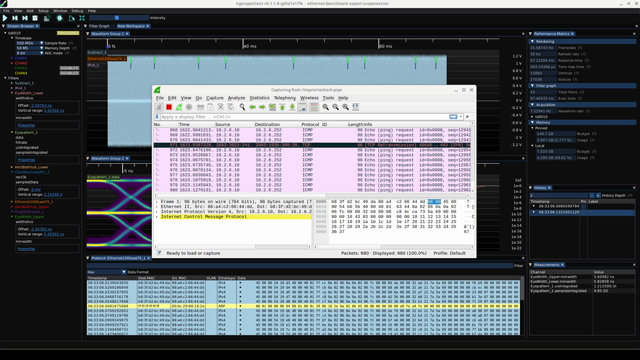
Task: Click the refresh settings round icon
Action: (60, 18)
